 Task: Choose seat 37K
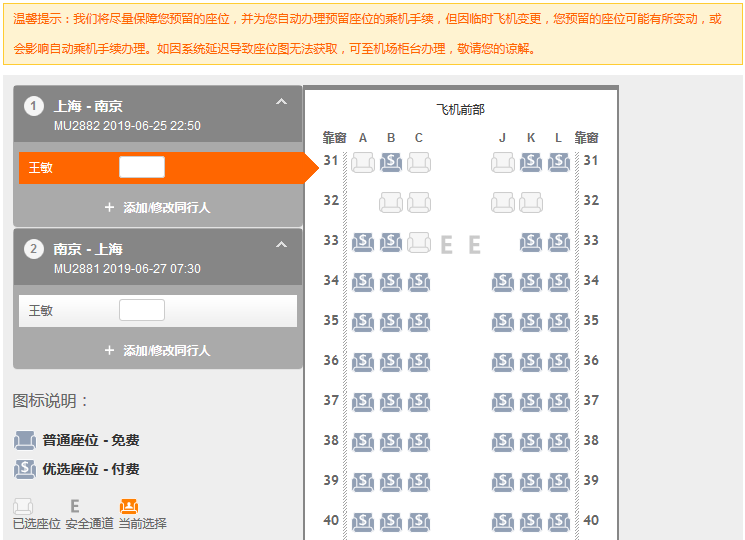[530, 402]
